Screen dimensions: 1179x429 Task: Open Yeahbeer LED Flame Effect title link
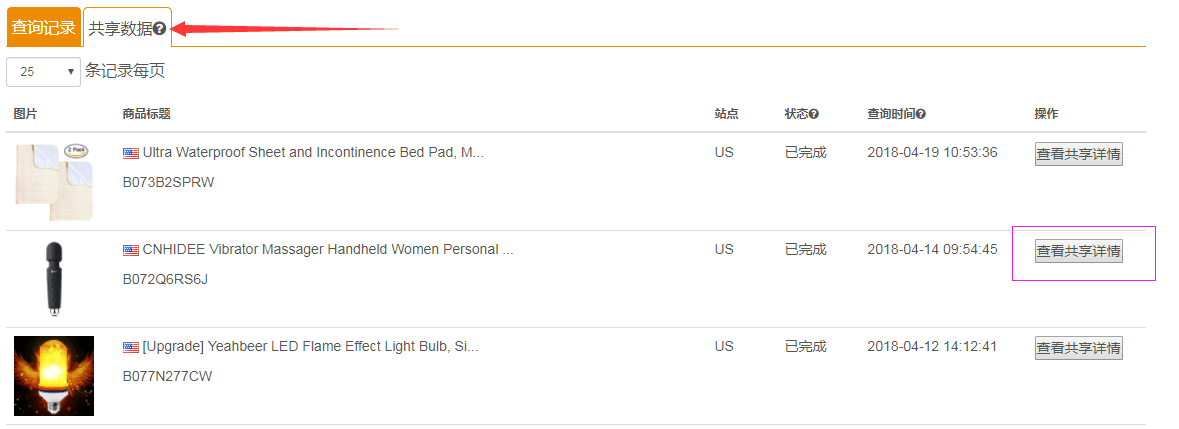(311, 346)
